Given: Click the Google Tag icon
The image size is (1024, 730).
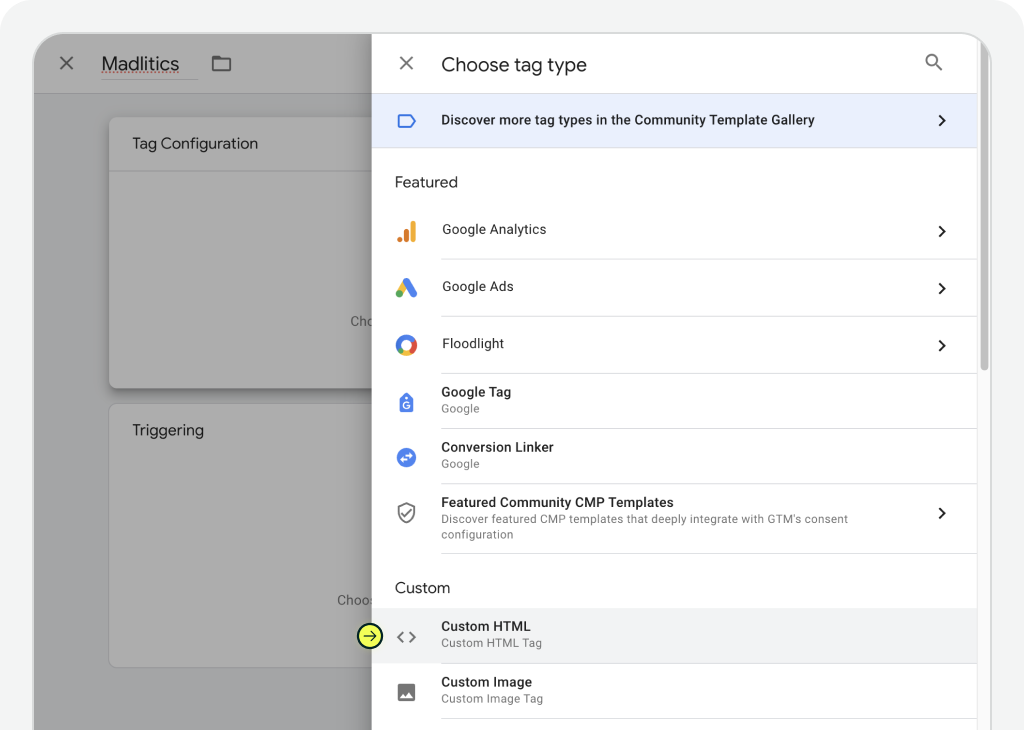Looking at the screenshot, I should [x=406, y=402].
